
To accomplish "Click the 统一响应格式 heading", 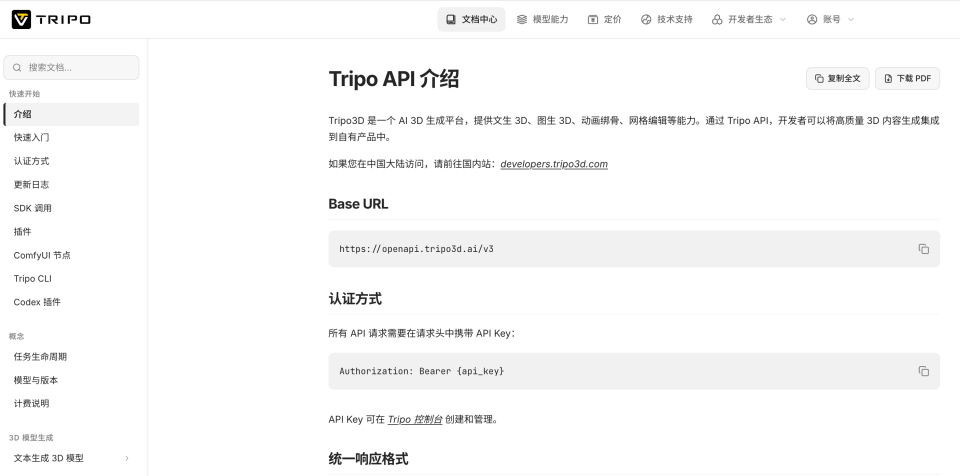I will 369,459.
